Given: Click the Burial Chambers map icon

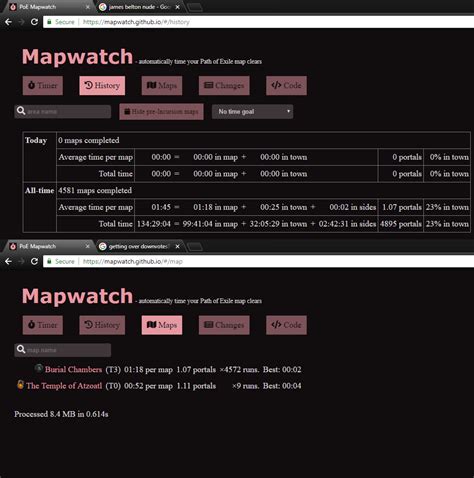Looking at the screenshot, I should pos(39,368).
